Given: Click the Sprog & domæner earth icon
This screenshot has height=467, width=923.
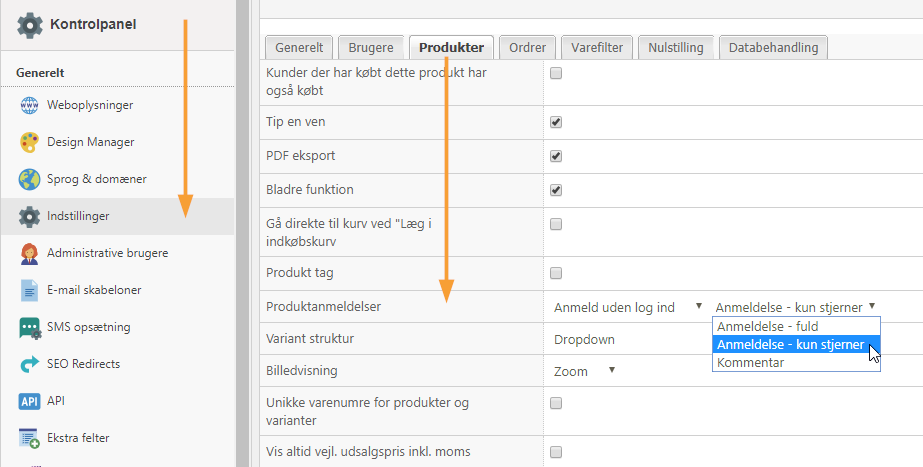Looking at the screenshot, I should pyautogui.click(x=29, y=180).
